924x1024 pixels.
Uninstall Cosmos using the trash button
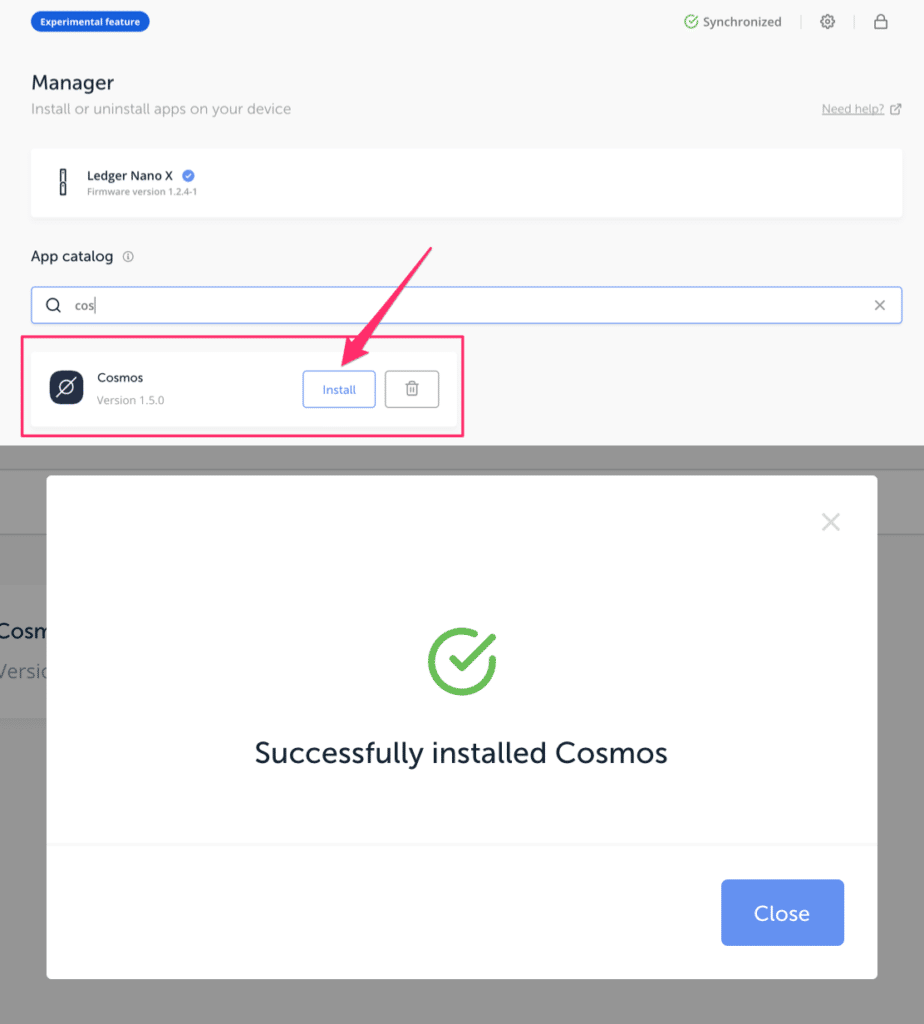pyautogui.click(x=412, y=389)
